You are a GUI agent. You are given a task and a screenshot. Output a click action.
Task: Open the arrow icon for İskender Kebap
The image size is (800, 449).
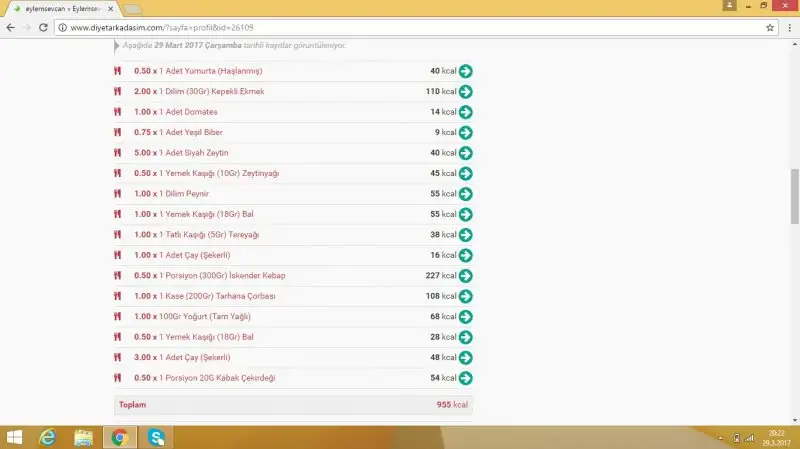[x=465, y=276]
